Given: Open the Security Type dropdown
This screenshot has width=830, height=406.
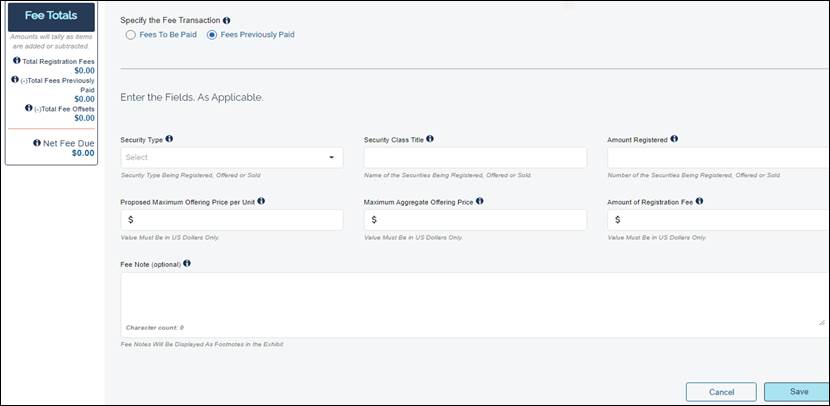Looking at the screenshot, I should point(231,158).
